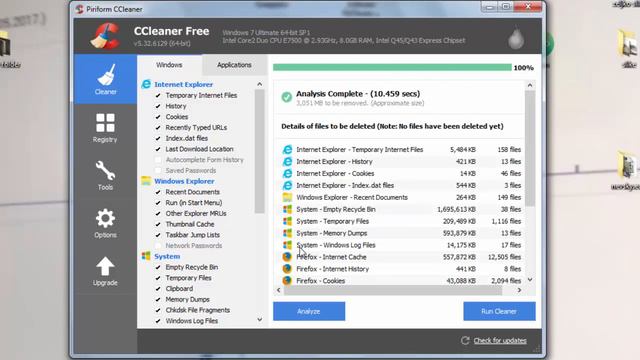Click the Windows Explorer folder group icon
The width and height of the screenshot is (640, 360).
coord(146,181)
